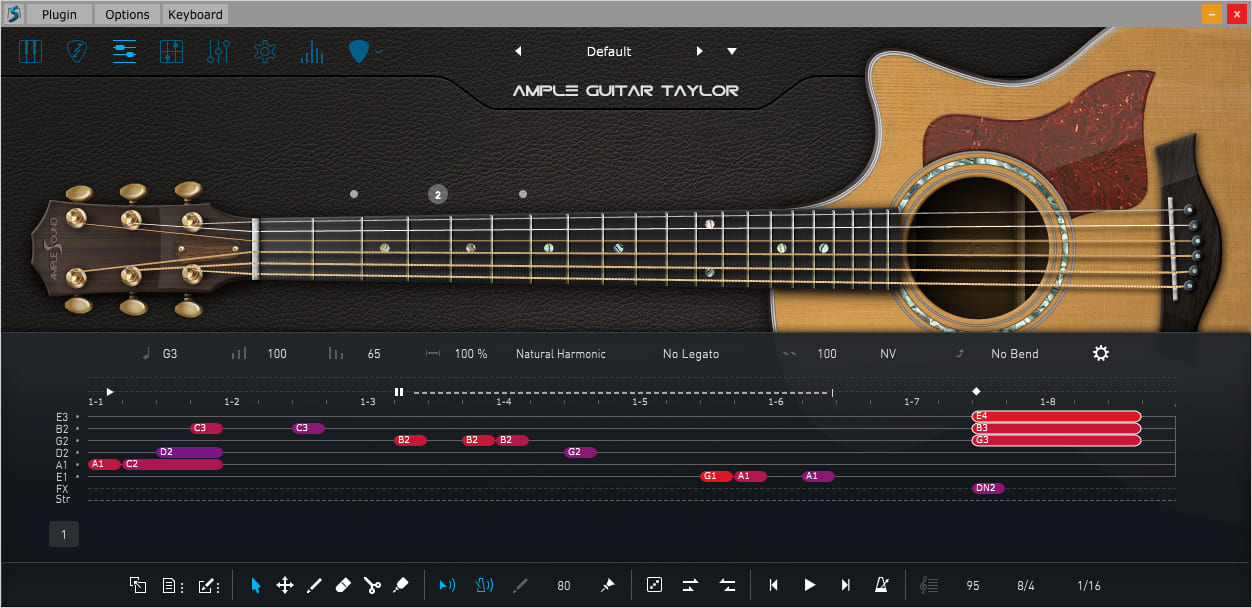The image size is (1252, 608).
Task: Open the Keyboard menu
Action: point(195,14)
